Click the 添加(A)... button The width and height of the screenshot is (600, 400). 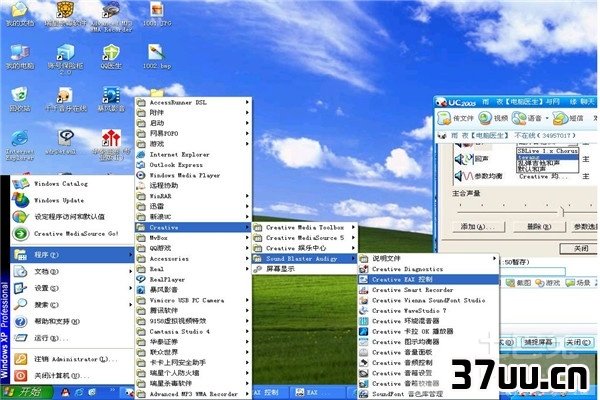478,227
